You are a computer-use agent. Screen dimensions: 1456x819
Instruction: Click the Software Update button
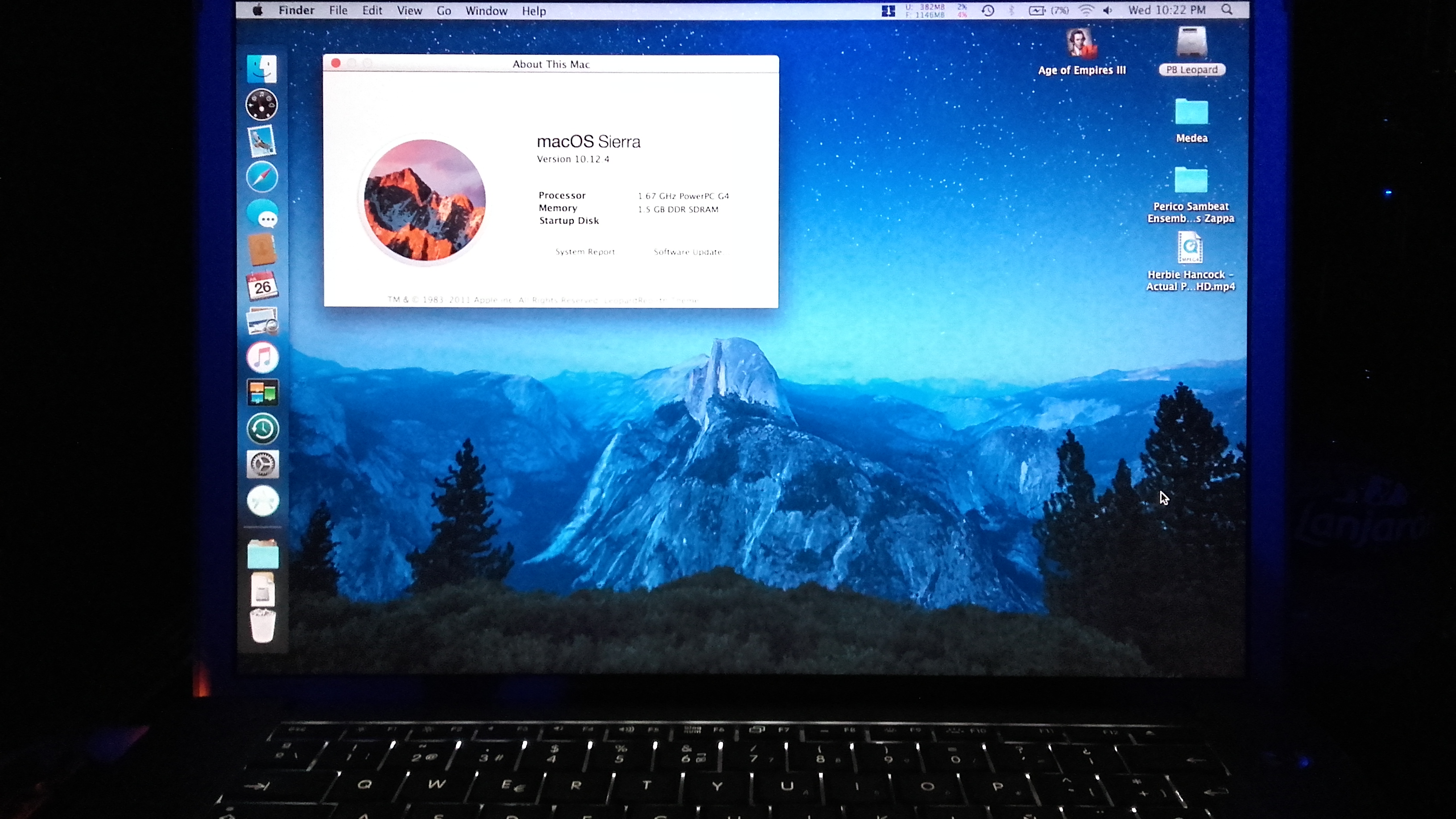[687, 252]
